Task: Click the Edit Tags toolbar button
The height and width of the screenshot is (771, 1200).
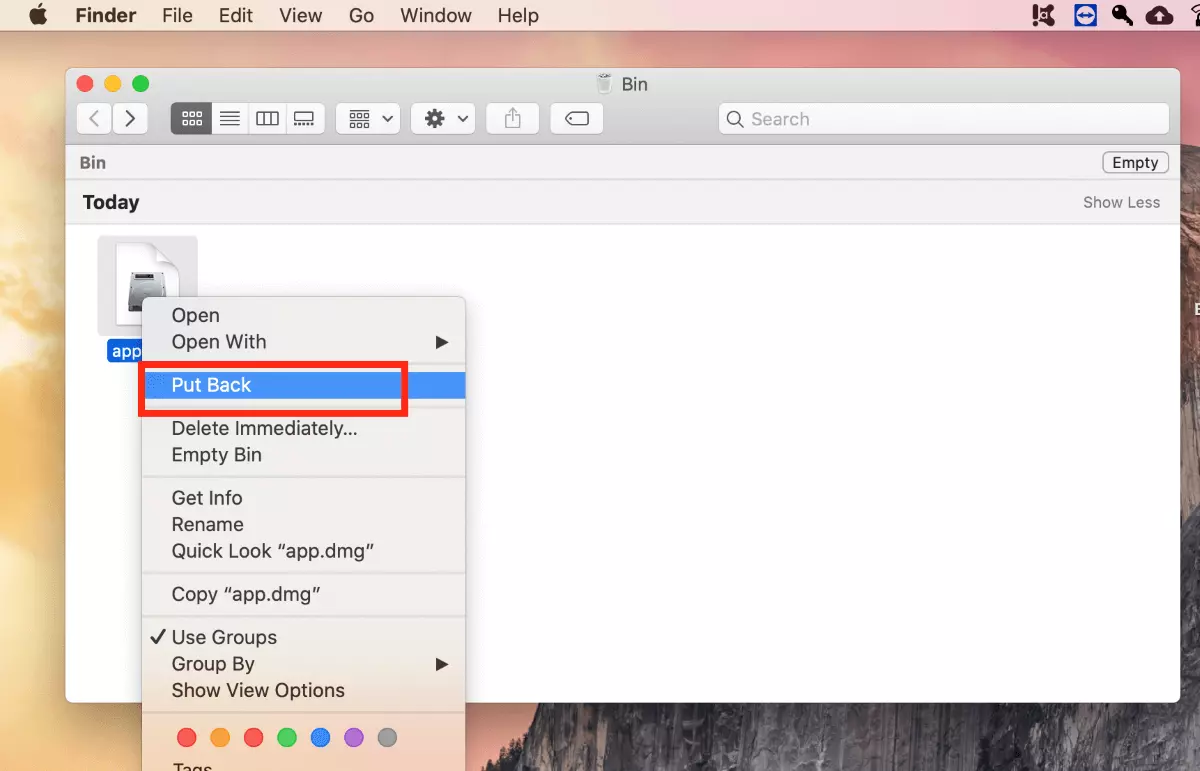Action: 577,118
